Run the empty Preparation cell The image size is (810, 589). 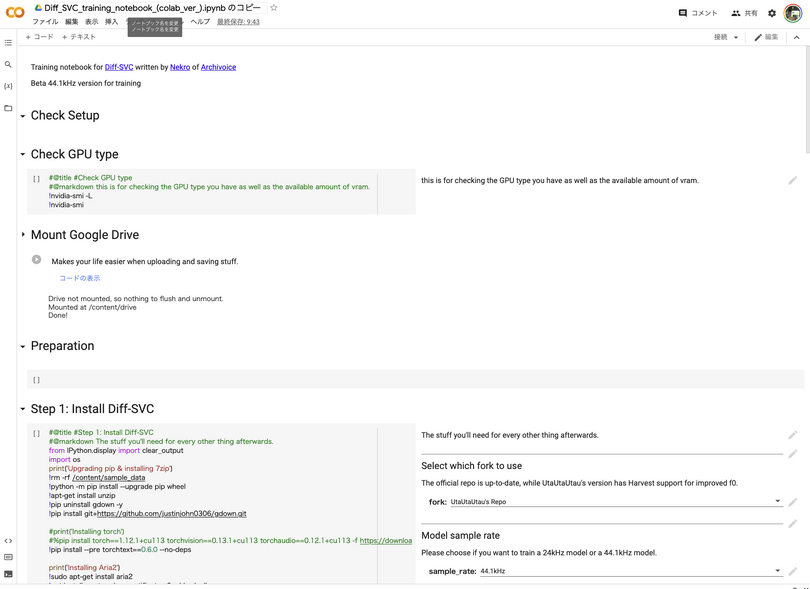click(x=36, y=380)
